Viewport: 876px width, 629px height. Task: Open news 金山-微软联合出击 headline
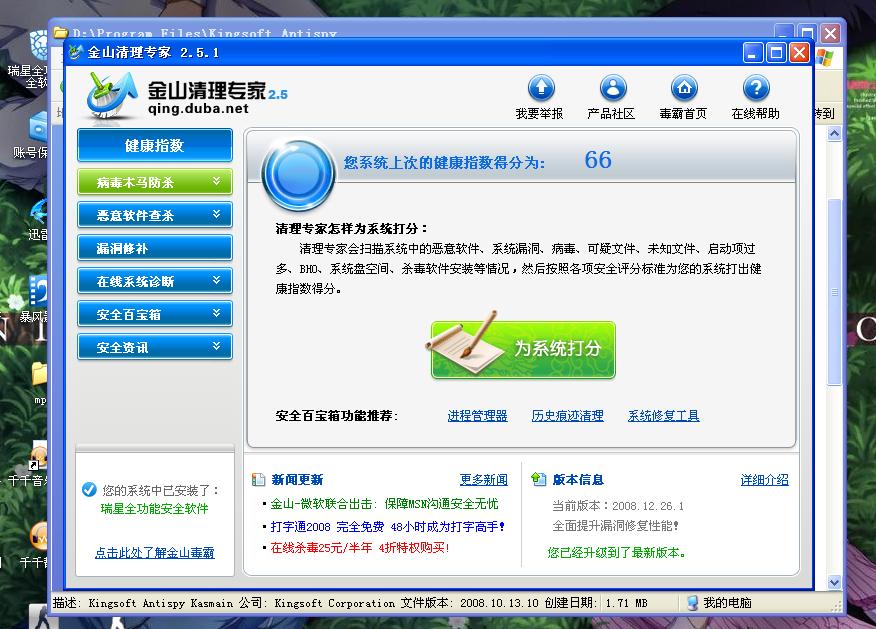pos(384,504)
